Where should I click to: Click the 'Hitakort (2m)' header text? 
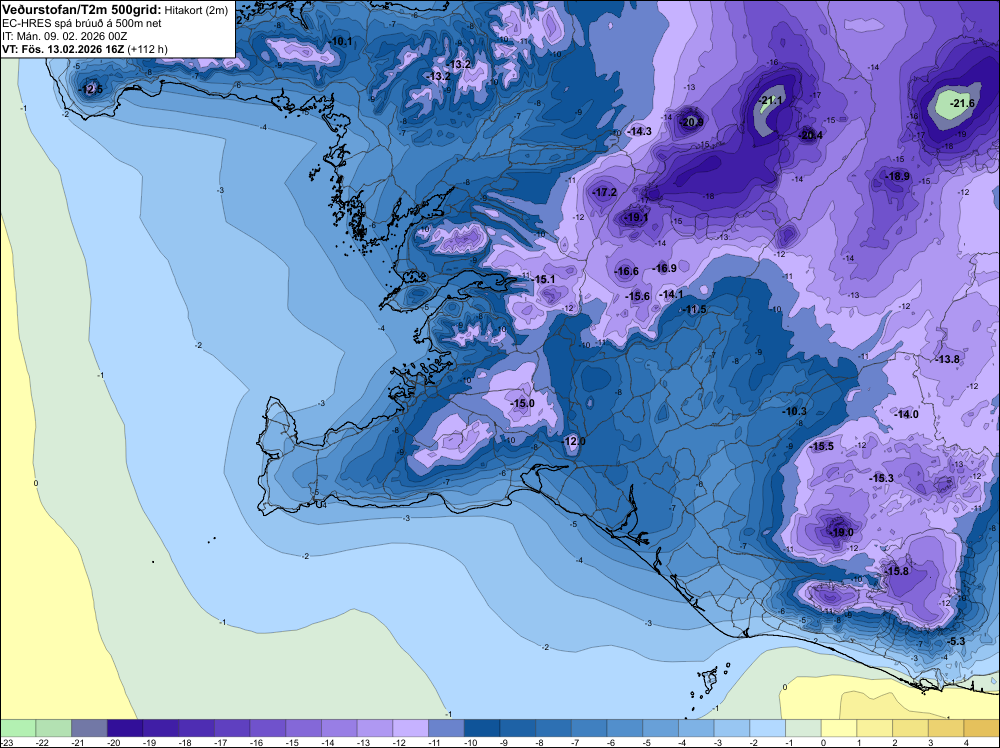pyautogui.click(x=196, y=10)
